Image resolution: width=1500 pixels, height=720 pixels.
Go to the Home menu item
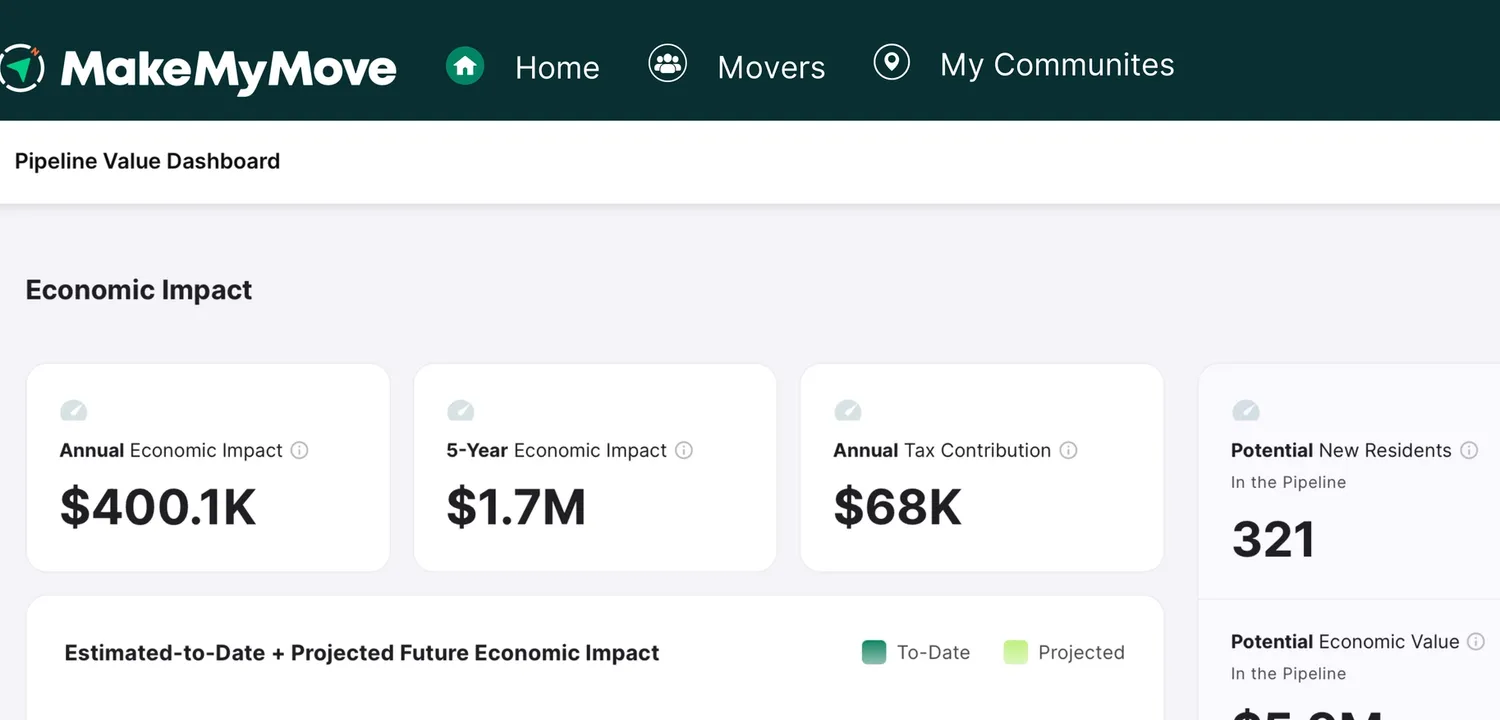tap(557, 68)
